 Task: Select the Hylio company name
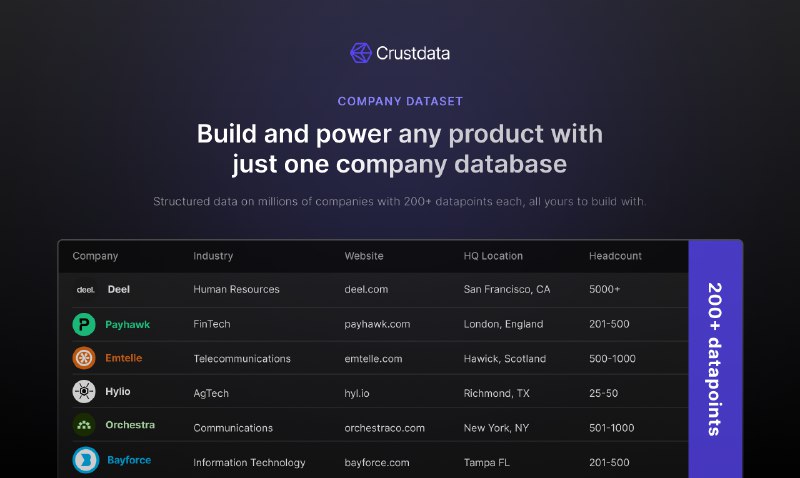118,392
